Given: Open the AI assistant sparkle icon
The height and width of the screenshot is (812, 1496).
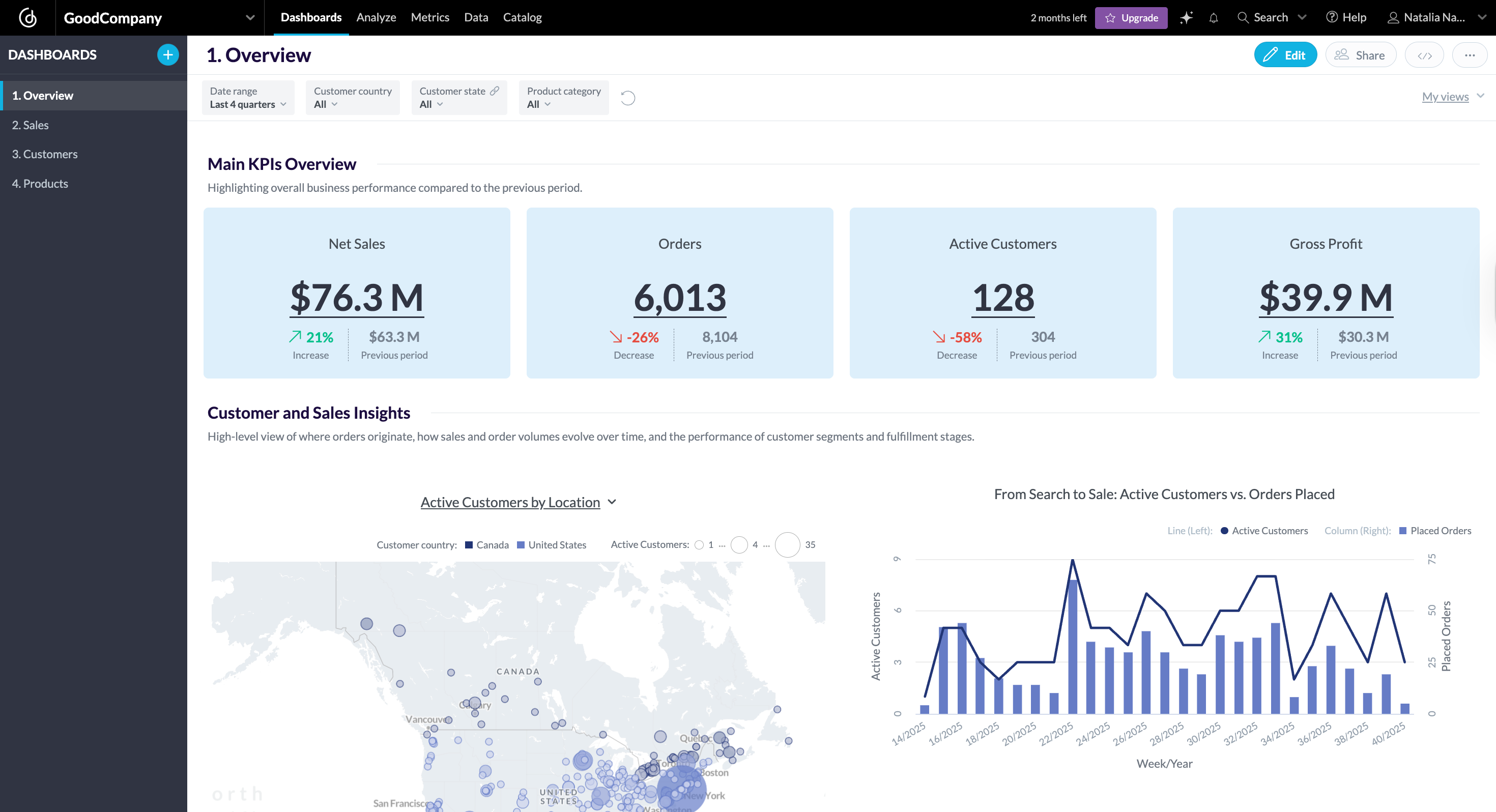Looking at the screenshot, I should 1186,17.
